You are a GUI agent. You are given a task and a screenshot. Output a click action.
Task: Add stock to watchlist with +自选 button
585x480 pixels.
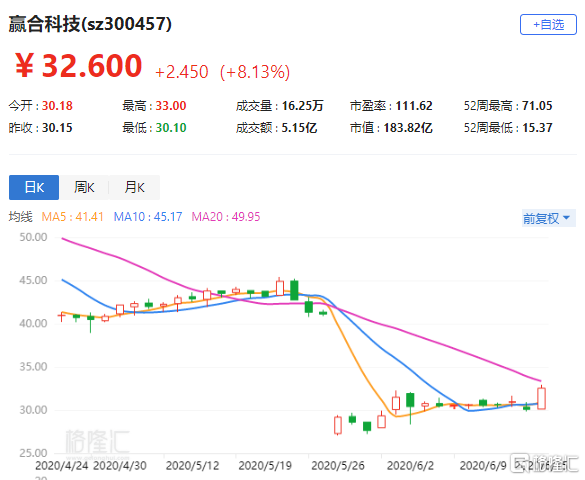click(x=548, y=25)
